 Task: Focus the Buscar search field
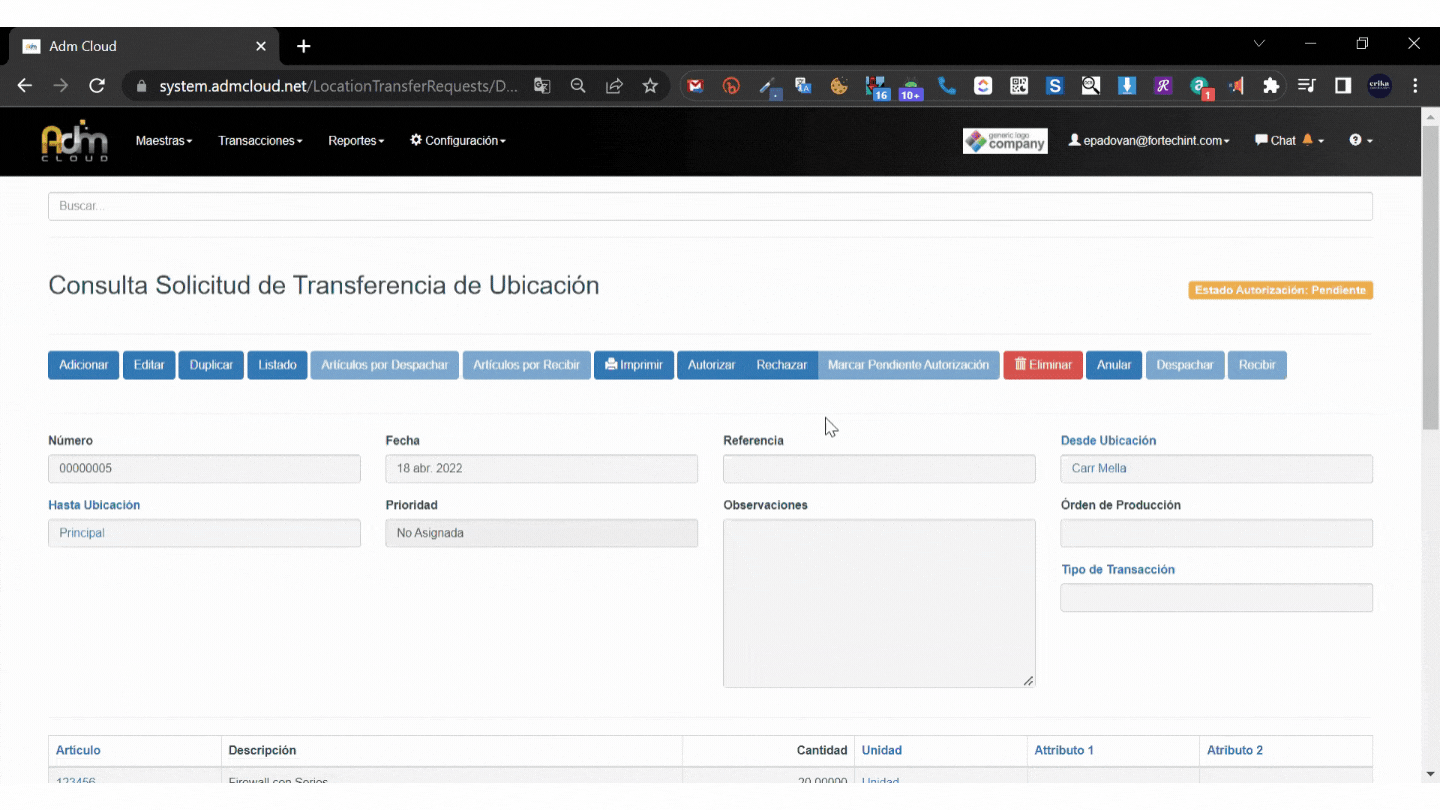click(x=710, y=206)
